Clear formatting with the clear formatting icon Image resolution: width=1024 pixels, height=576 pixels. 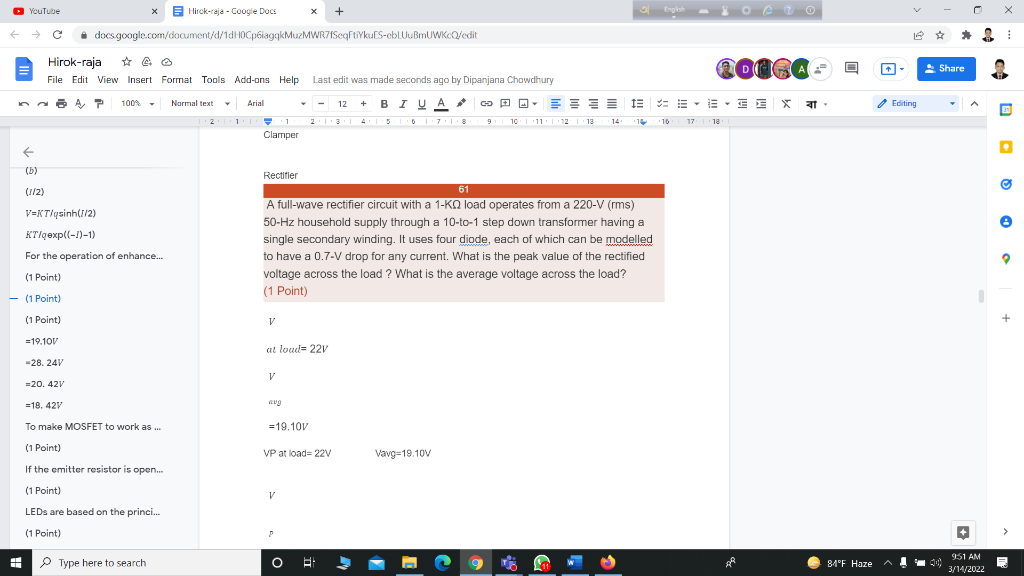[x=786, y=103]
